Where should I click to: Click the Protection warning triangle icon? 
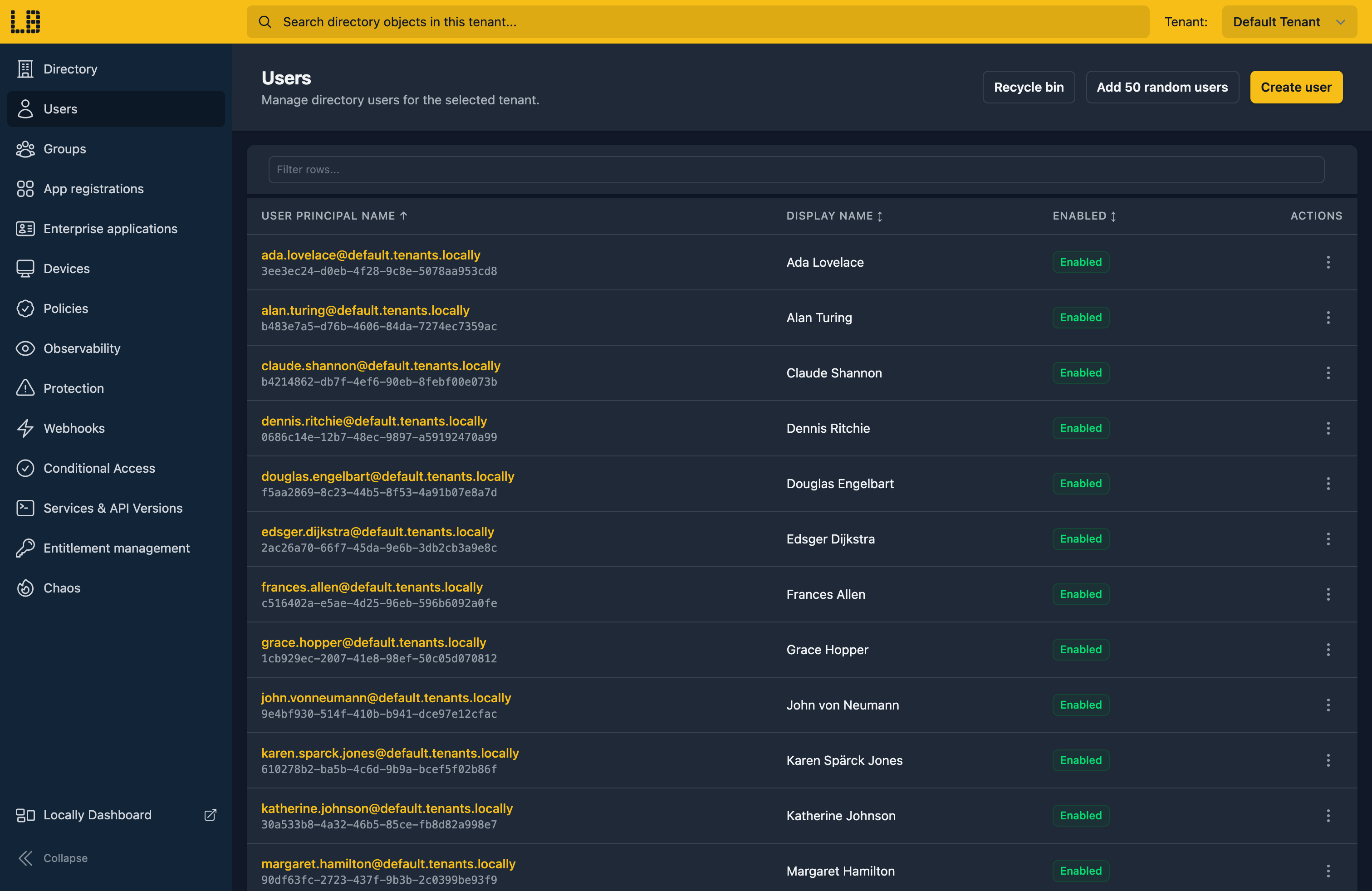pyautogui.click(x=25, y=388)
